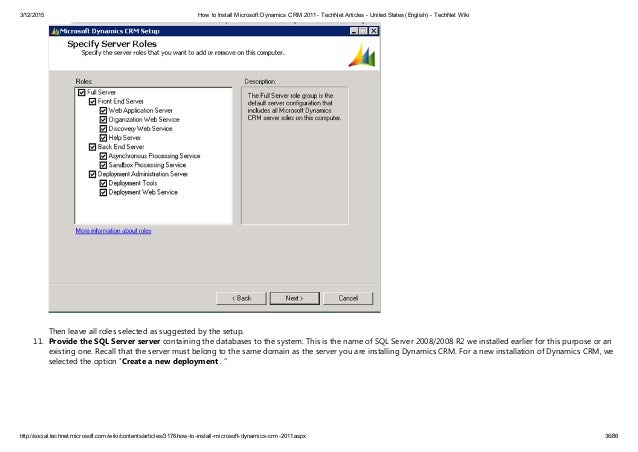Click the Description text box
This screenshot has width=638, height=452.
295,155
